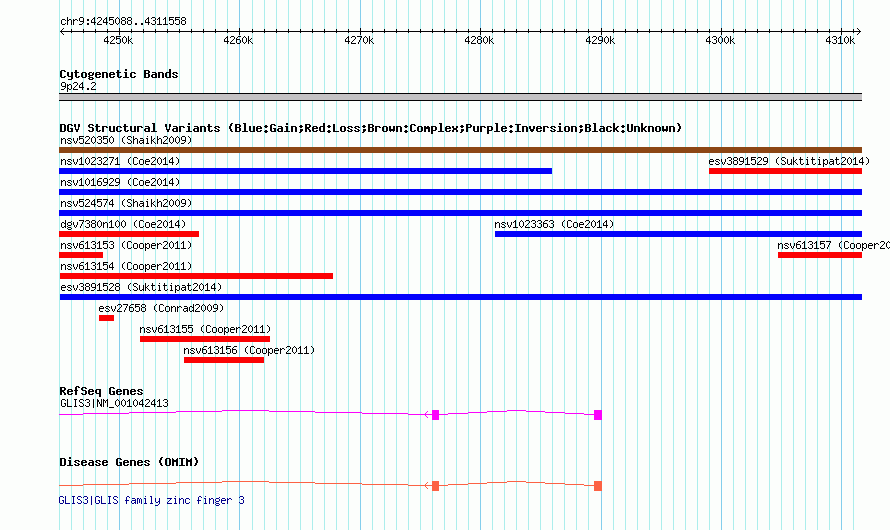Click the esv3891528 (Suktitipat2014) label
This screenshot has height=530, width=890.
141,287
